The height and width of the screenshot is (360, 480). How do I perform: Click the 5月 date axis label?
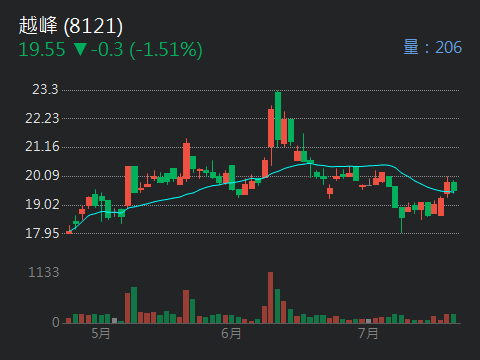point(101,333)
